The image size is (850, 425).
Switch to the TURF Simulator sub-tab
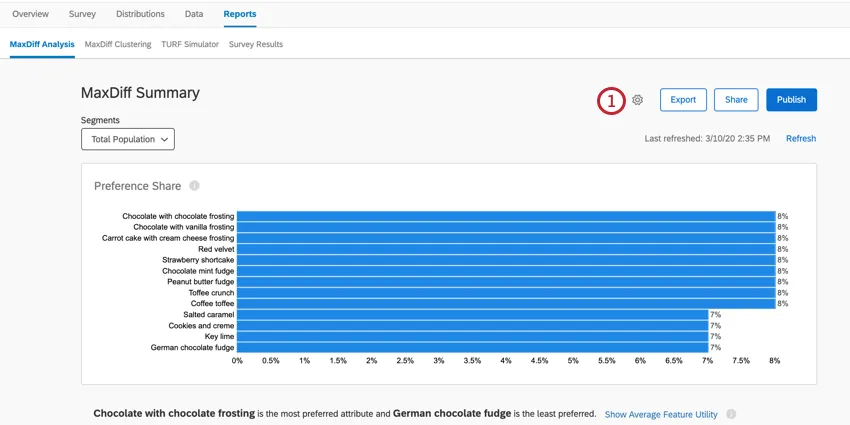pos(190,44)
